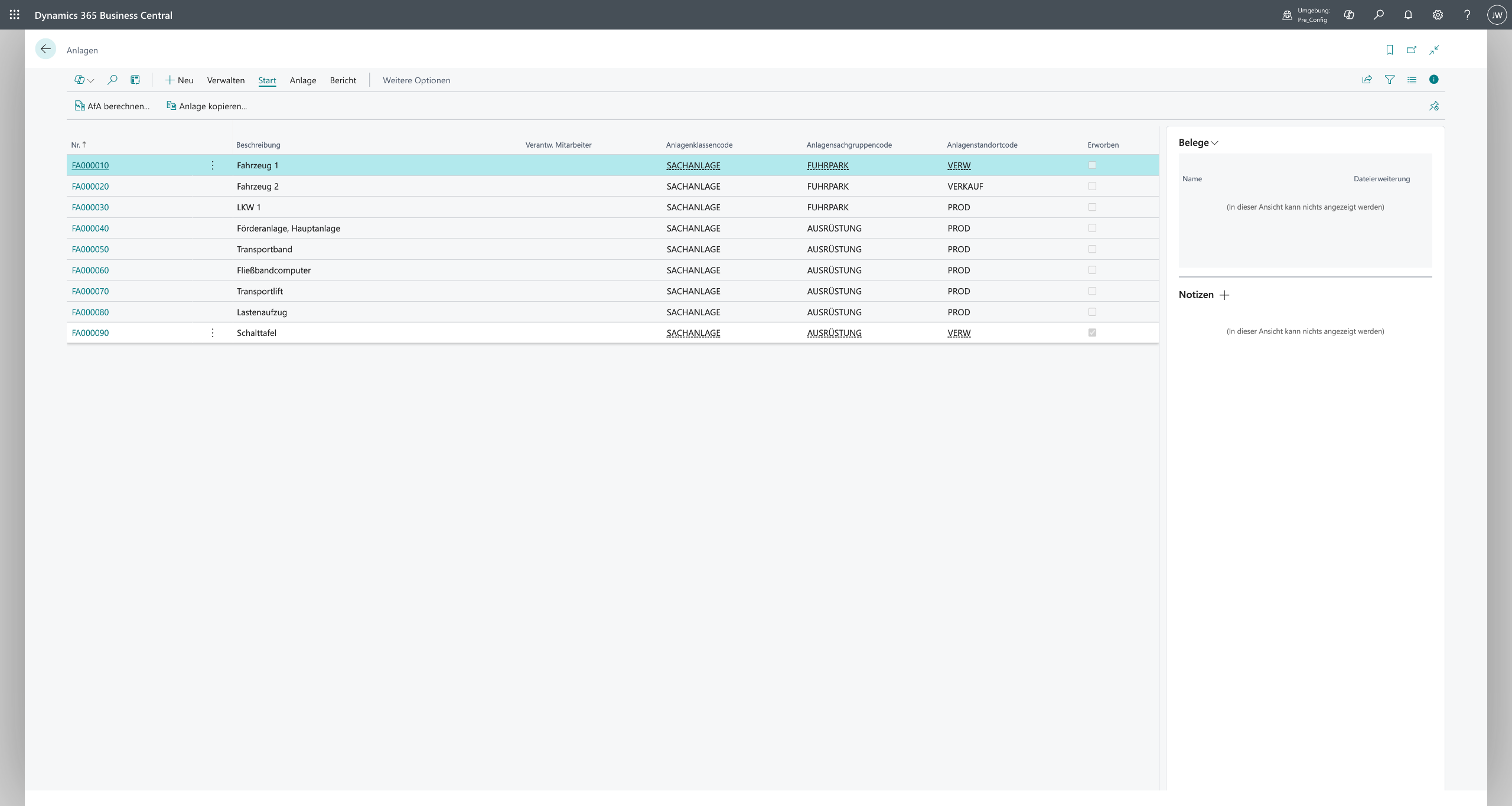Open the Bericht menu tab
This screenshot has width=1512, height=806.
click(343, 80)
